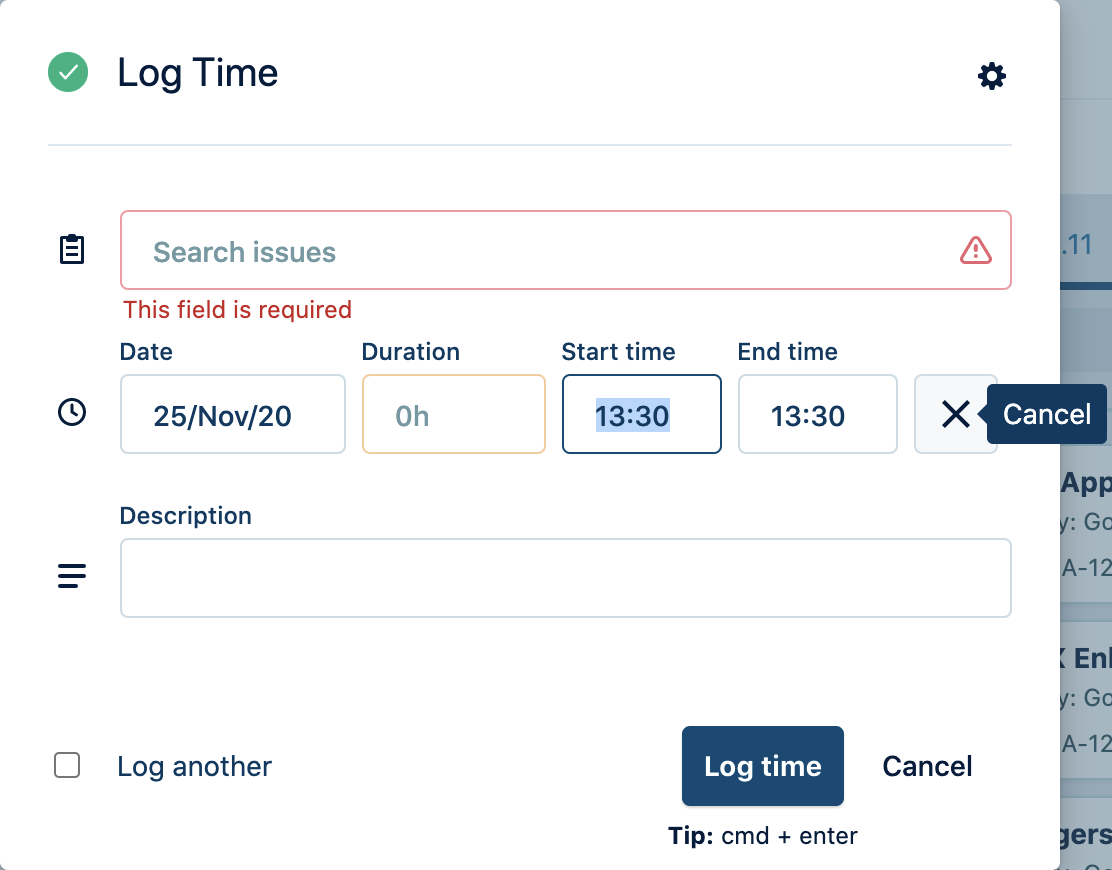
Task: Click the dark Cancel tooltip
Action: coord(1047,414)
